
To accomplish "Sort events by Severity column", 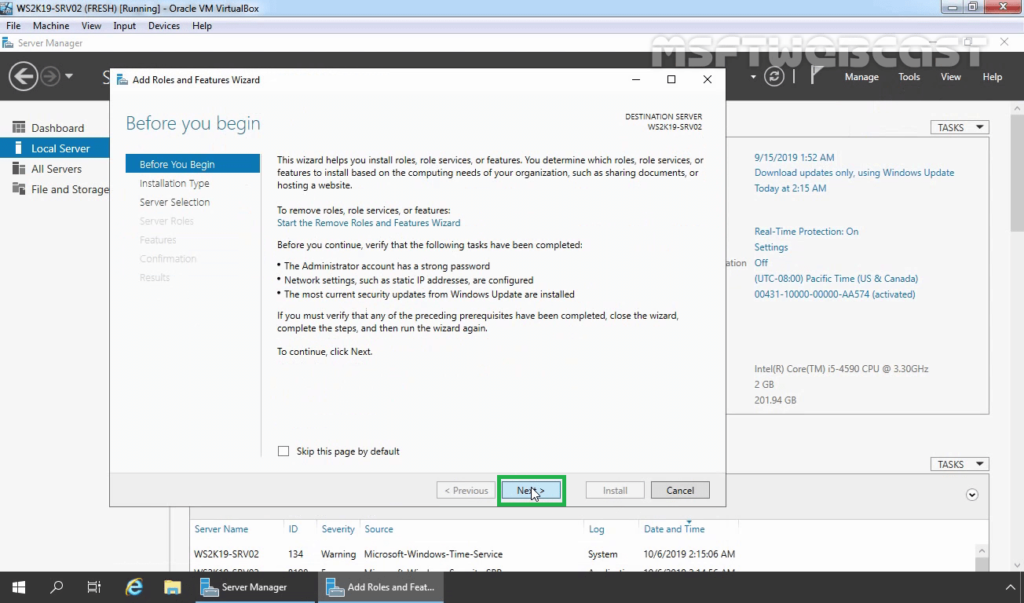I will coord(338,529).
